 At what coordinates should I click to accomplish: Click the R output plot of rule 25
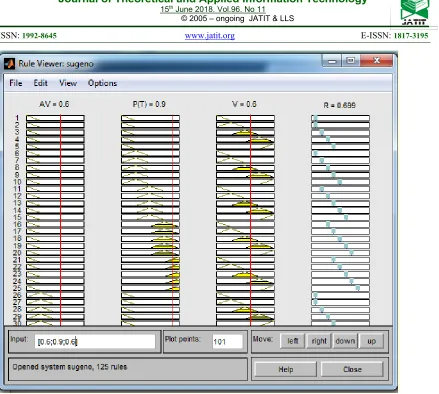pyautogui.click(x=340, y=288)
